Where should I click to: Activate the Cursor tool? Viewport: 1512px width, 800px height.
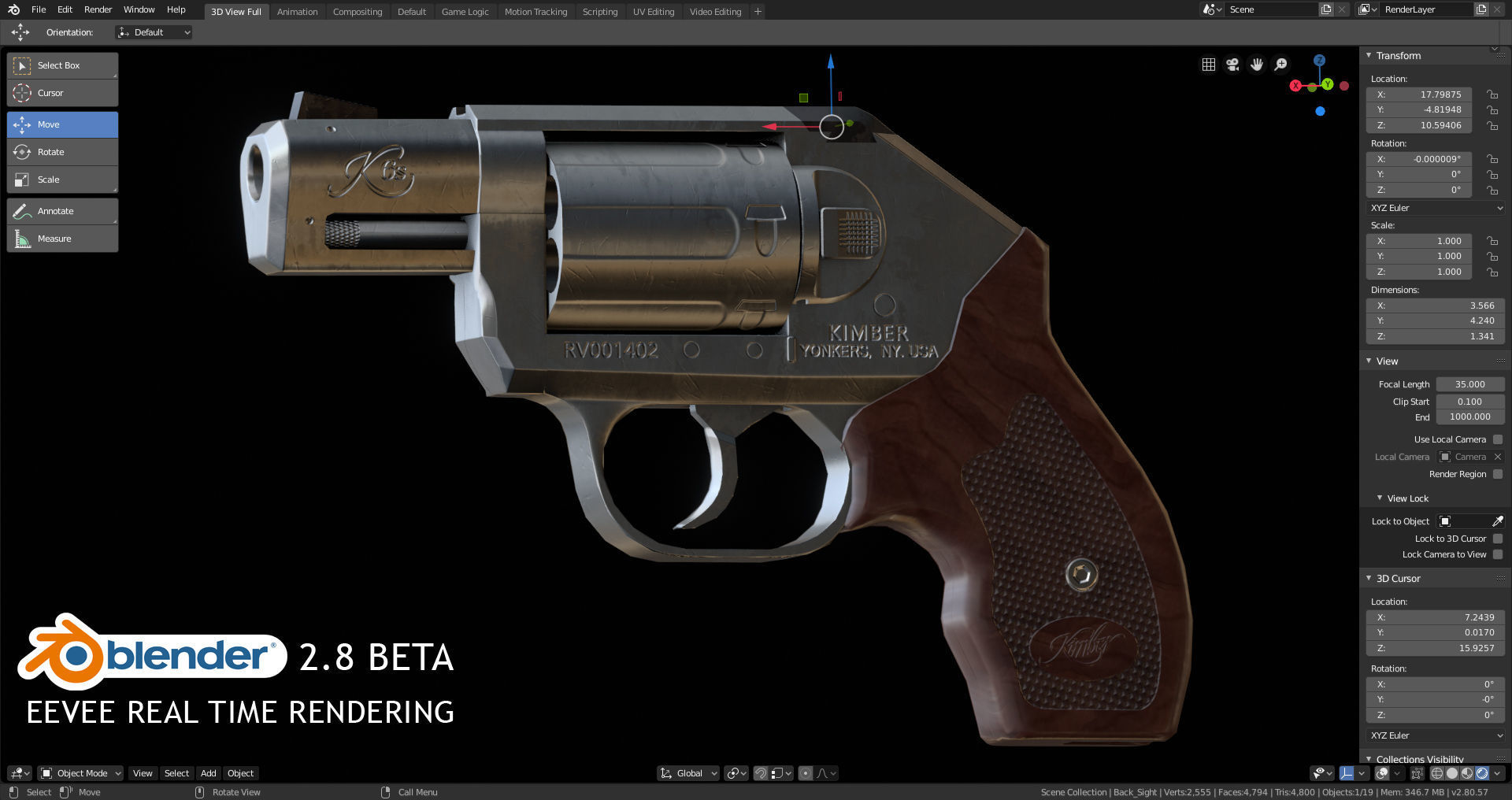tap(62, 93)
